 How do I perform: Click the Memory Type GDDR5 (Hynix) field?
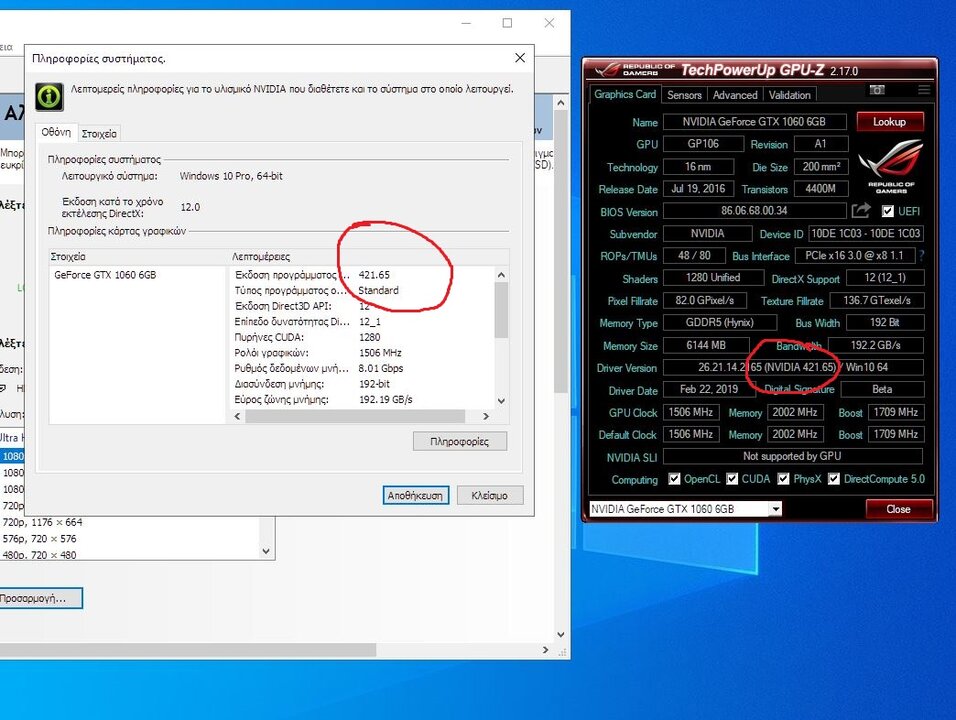click(719, 323)
